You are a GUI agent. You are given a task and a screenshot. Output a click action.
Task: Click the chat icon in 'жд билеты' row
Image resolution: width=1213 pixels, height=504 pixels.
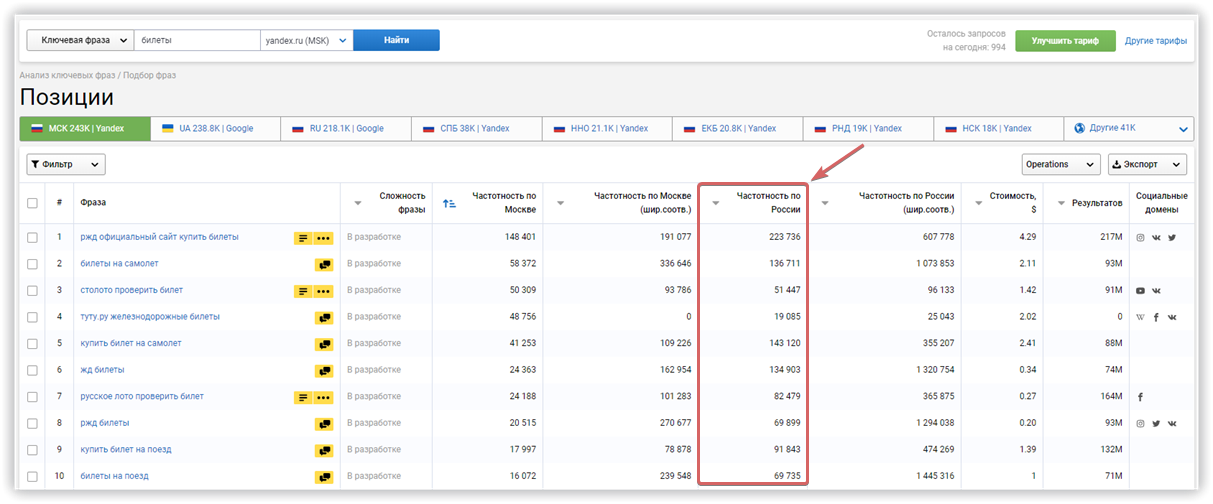323,370
